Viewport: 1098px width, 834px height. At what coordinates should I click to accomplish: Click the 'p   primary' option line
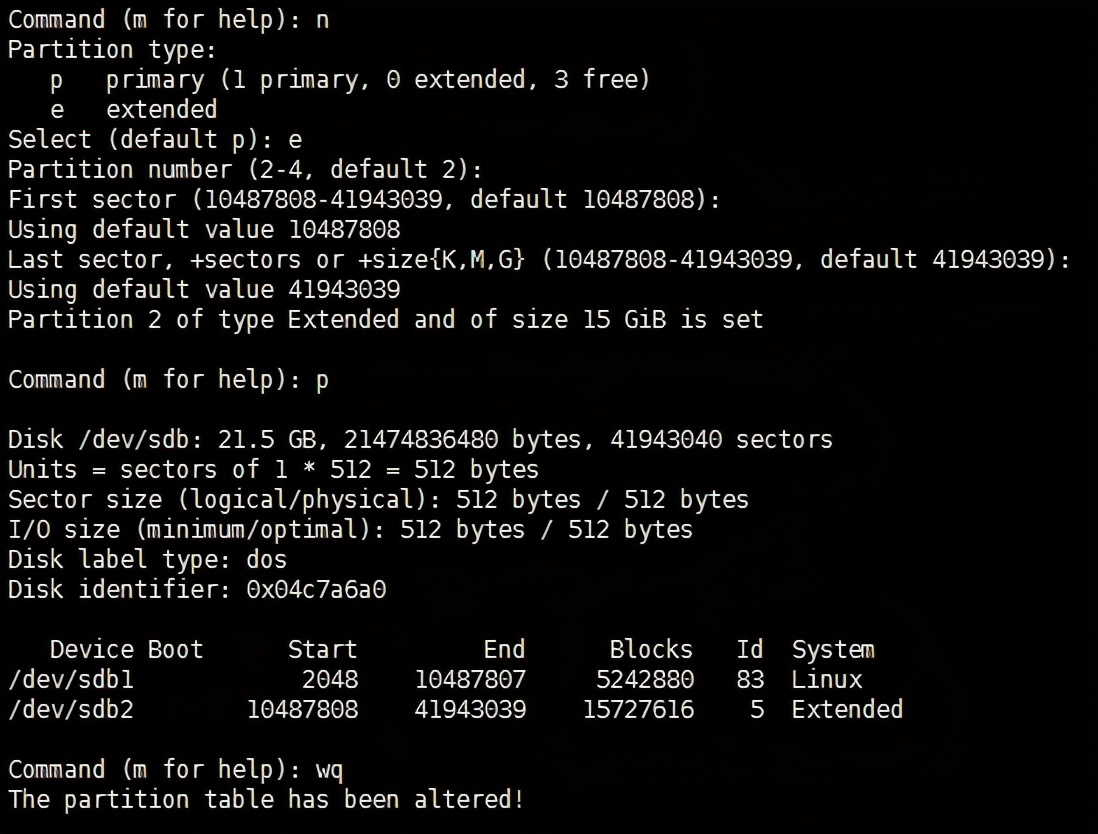click(350, 79)
